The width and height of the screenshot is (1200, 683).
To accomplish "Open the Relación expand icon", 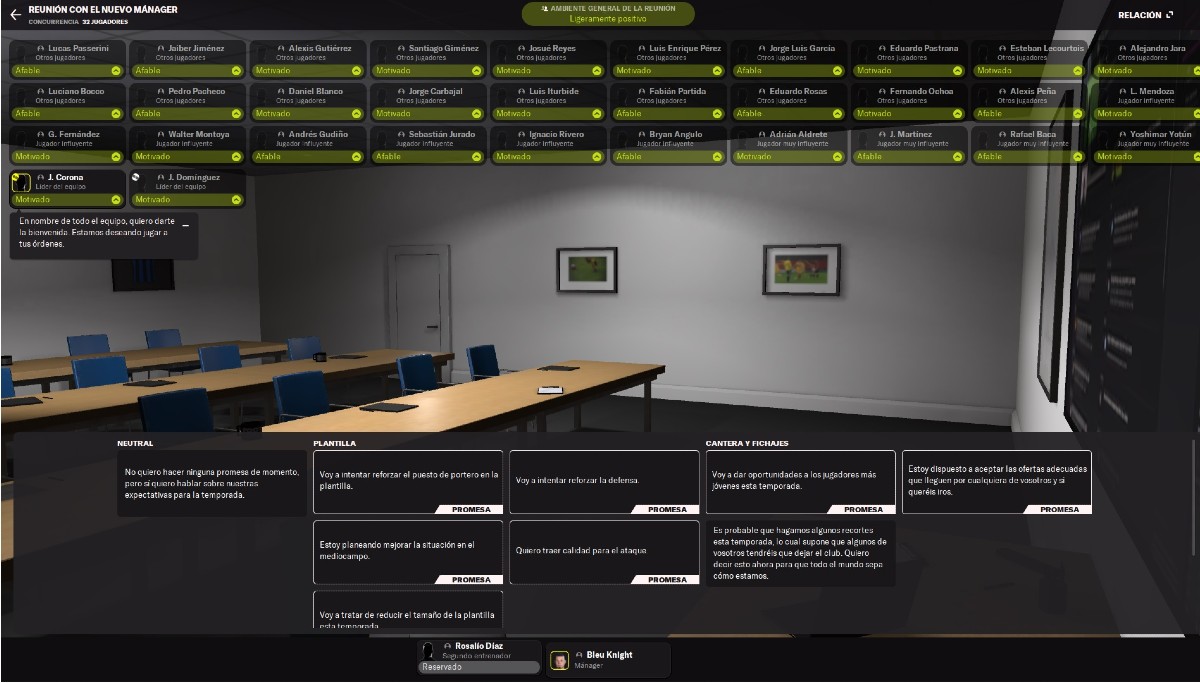I will point(1169,15).
